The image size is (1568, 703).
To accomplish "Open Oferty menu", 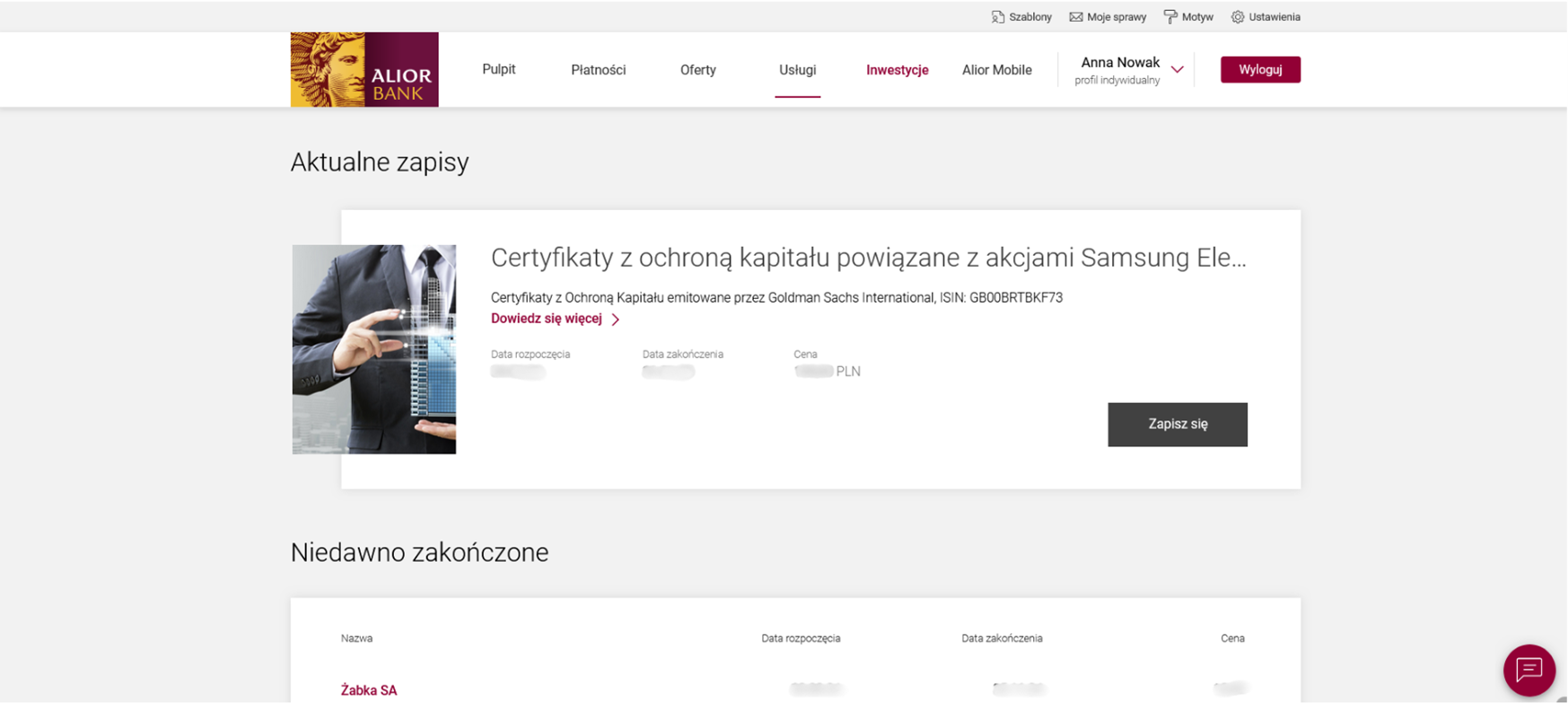I will 698,70.
